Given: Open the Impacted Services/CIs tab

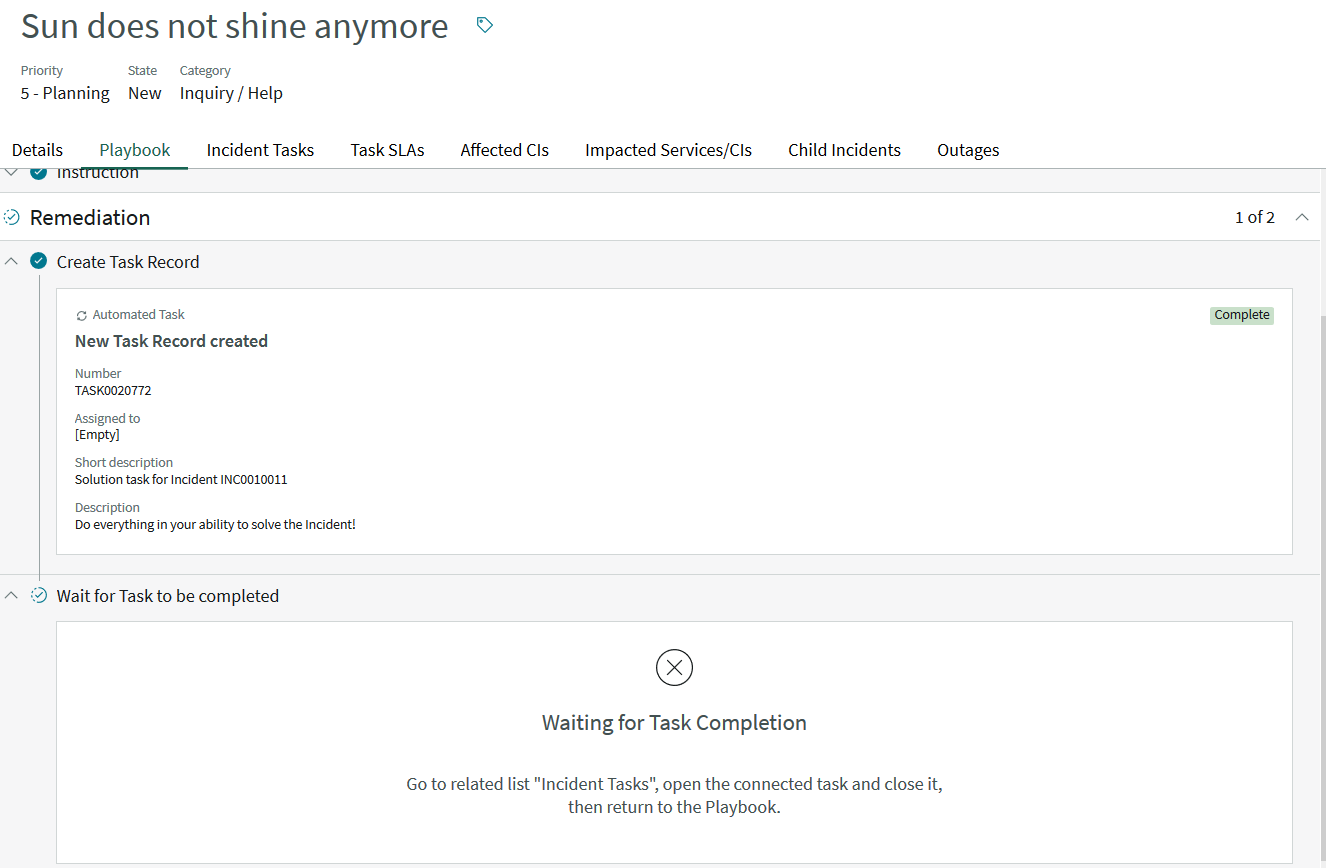Looking at the screenshot, I should click(x=668, y=150).
